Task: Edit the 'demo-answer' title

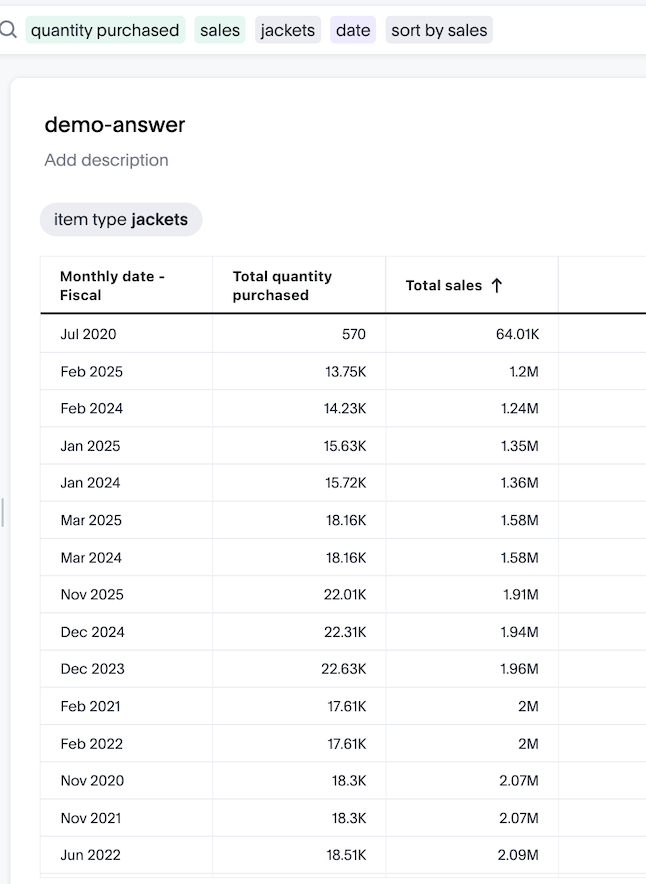Action: point(115,125)
